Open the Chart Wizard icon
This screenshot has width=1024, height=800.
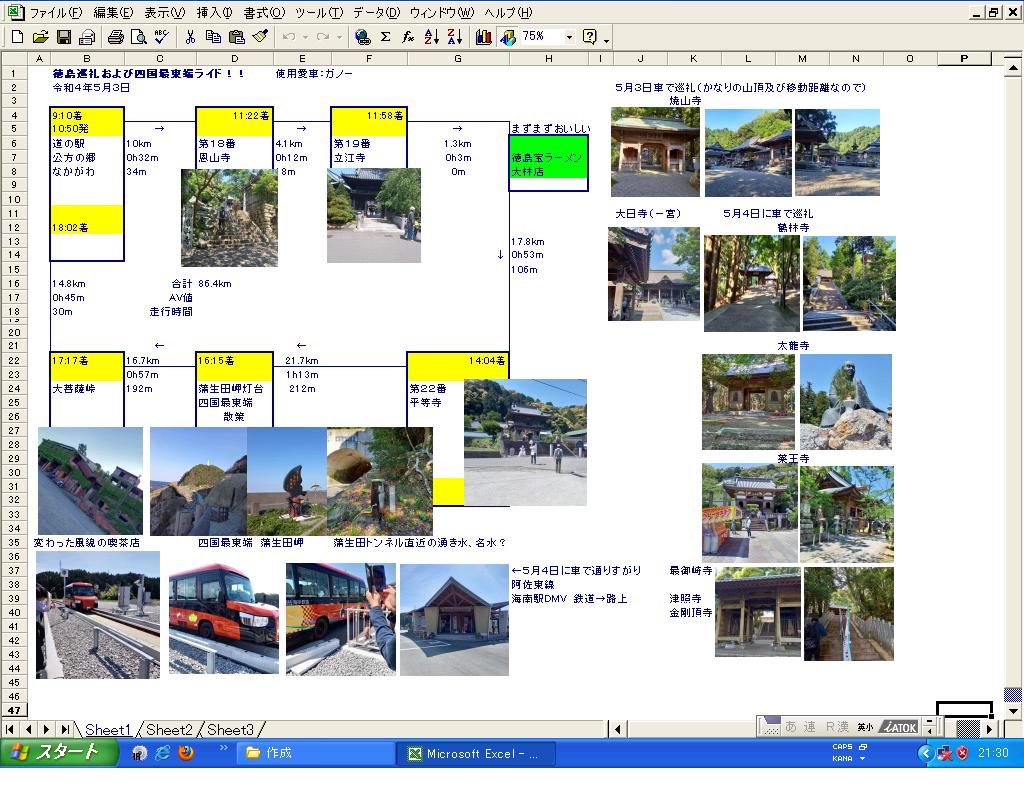484,37
